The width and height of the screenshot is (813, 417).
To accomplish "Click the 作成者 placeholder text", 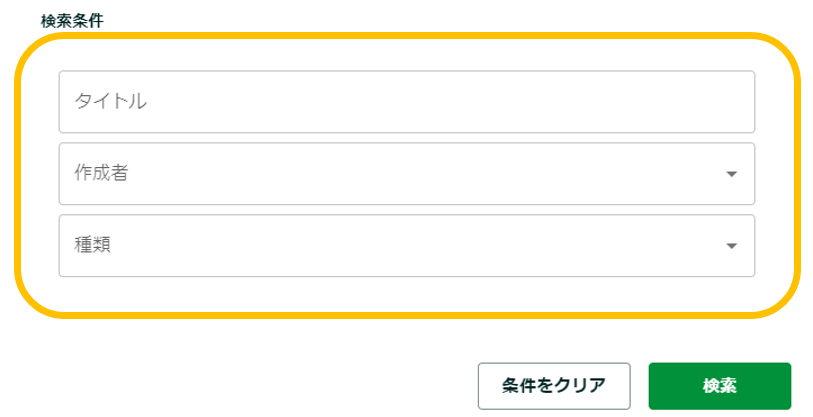I will point(101,173).
